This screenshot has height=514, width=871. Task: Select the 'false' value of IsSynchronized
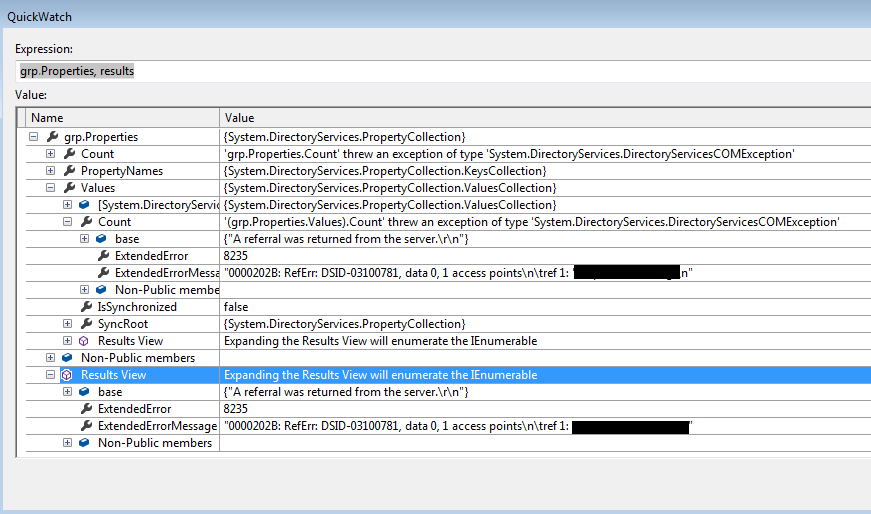coord(236,307)
